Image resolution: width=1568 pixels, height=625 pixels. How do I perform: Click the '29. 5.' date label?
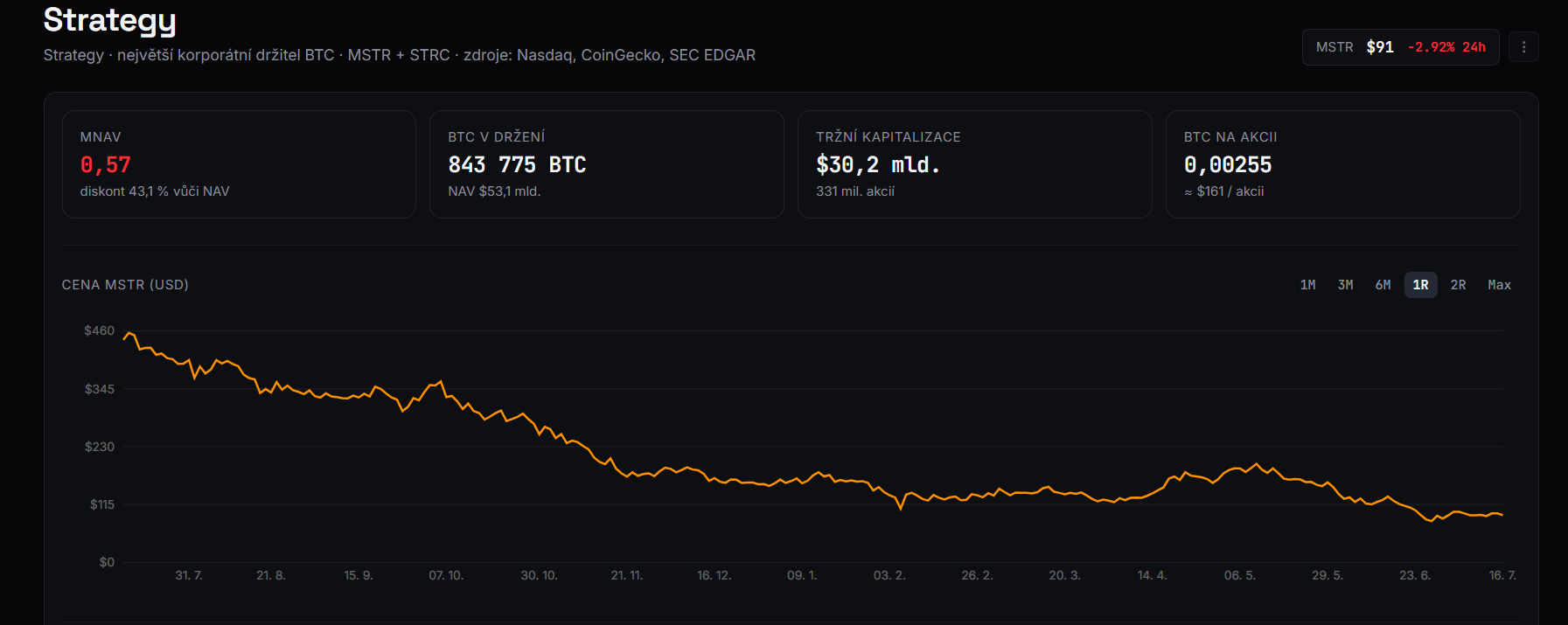click(x=1327, y=575)
